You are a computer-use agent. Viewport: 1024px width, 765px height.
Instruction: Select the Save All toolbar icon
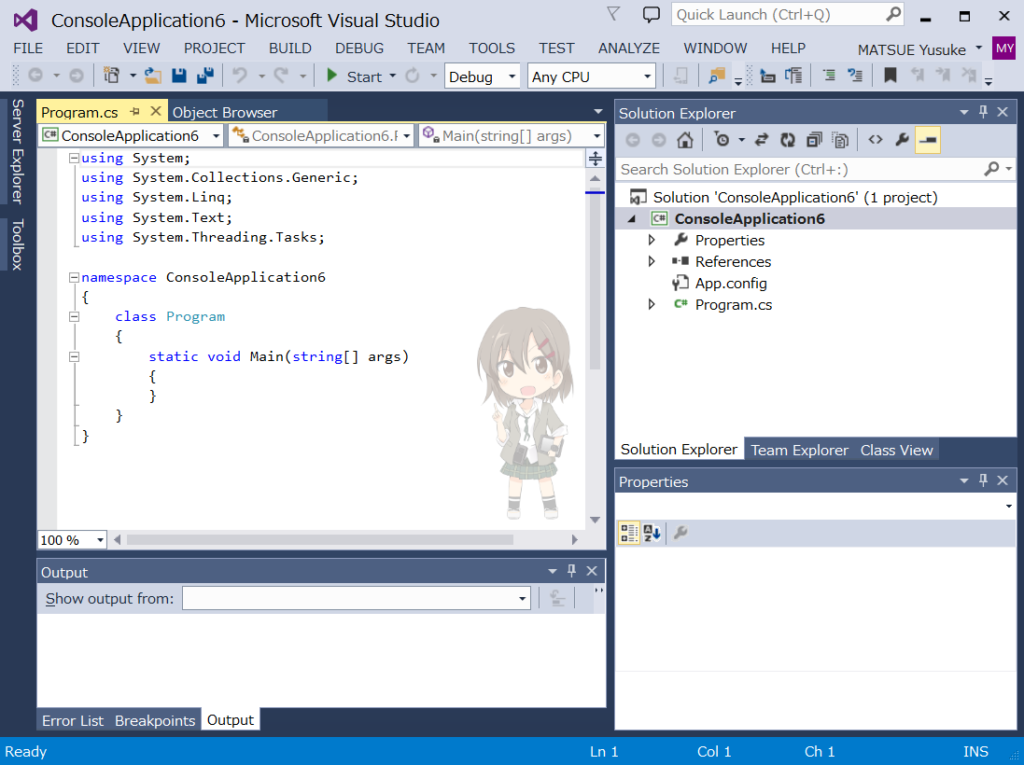click(x=206, y=75)
